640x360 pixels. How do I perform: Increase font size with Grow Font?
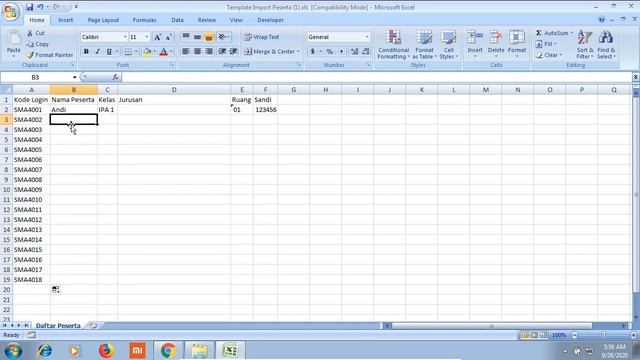[x=157, y=37]
